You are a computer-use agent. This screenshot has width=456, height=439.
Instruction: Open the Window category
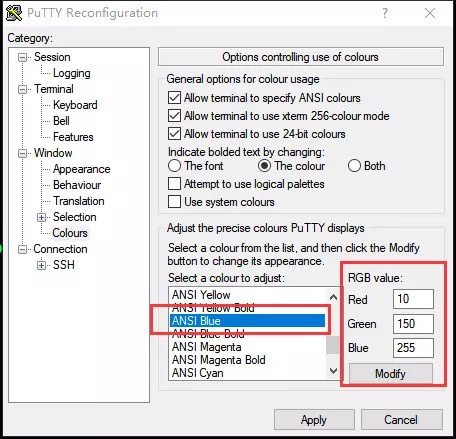click(x=53, y=153)
